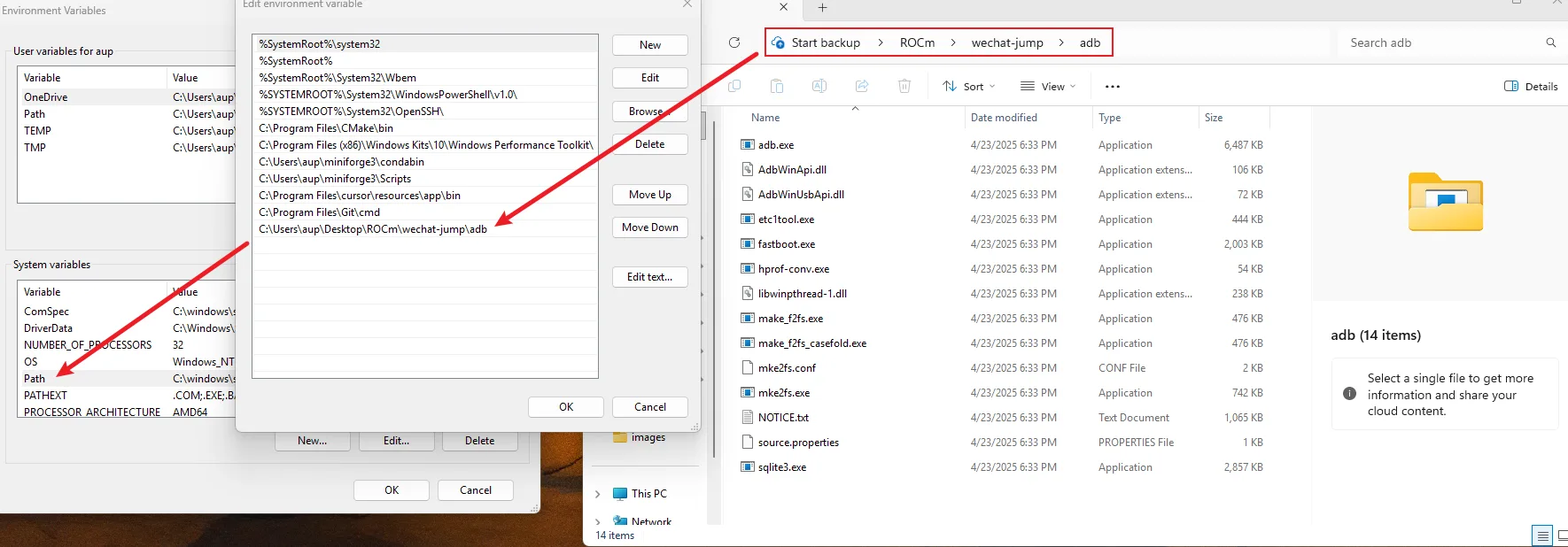The height and width of the screenshot is (547, 1568).
Task: Click the sqlite3.exe file icon
Action: coord(747,466)
